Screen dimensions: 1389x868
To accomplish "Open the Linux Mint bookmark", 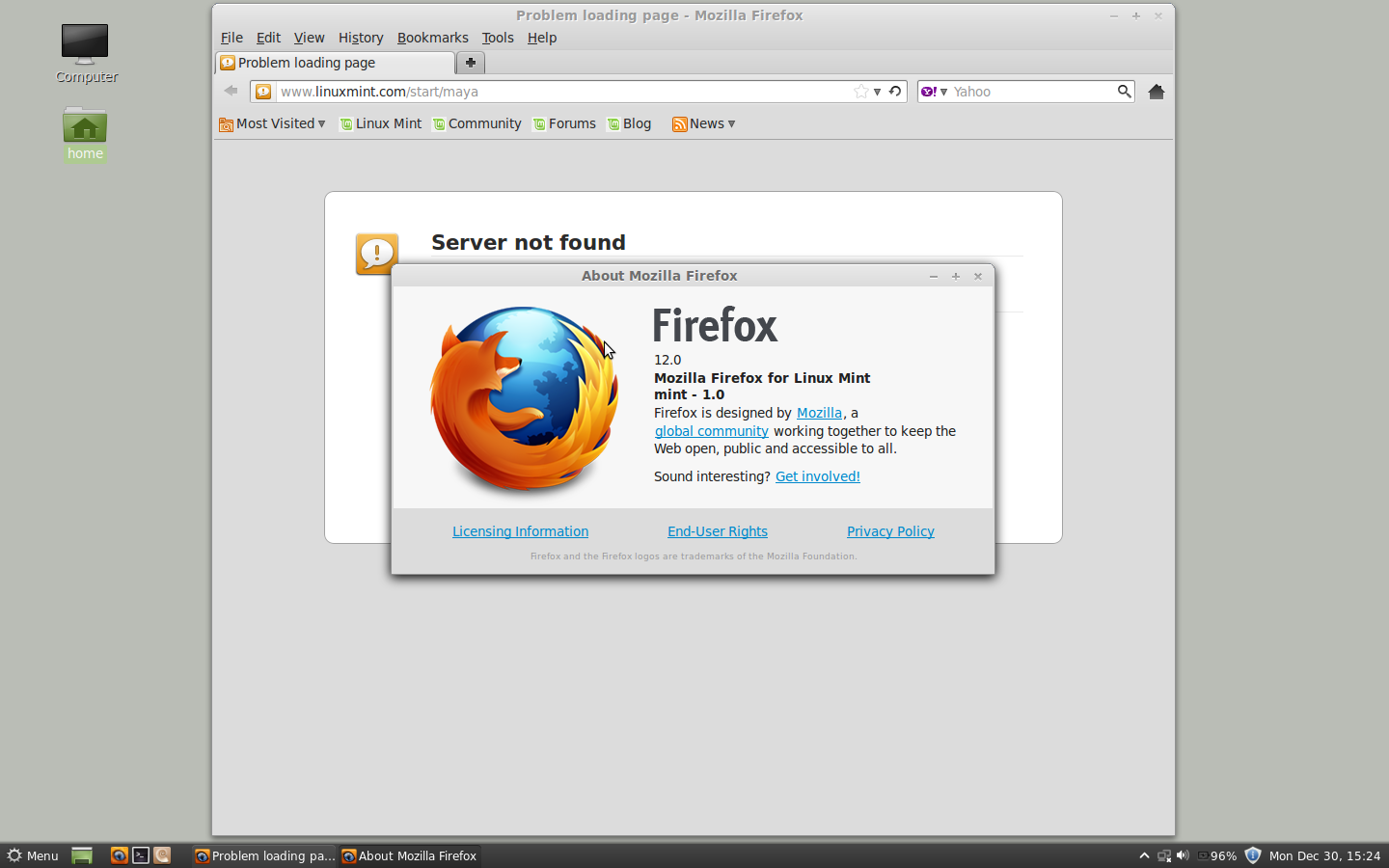I will click(x=381, y=123).
